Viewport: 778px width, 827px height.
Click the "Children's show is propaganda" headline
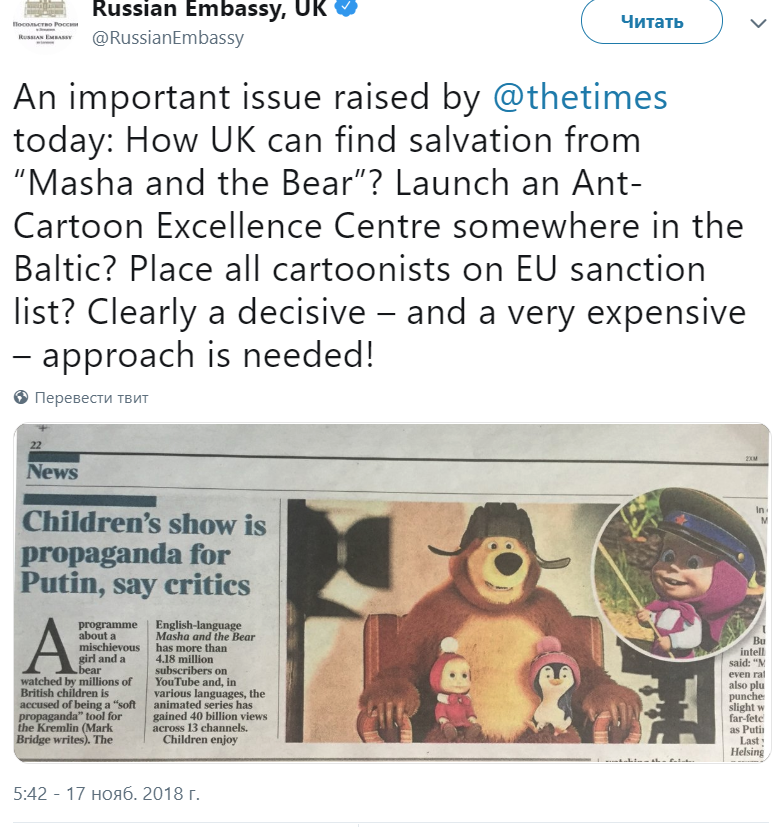pos(138,553)
